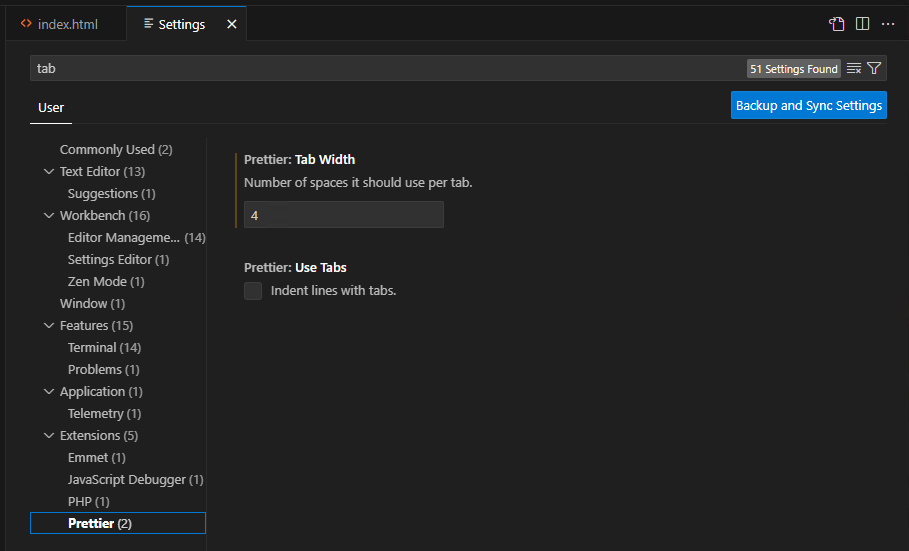Image resolution: width=909 pixels, height=551 pixels.
Task: Close the Settings tab
Action: [232, 24]
